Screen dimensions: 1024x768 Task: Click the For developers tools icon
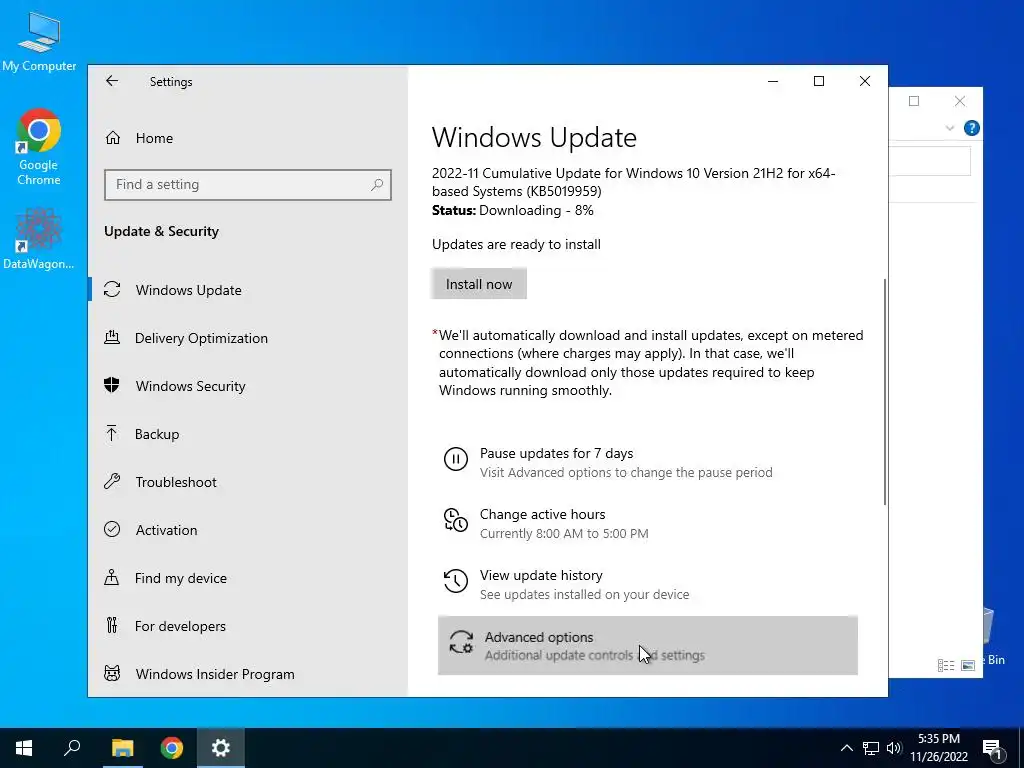[x=112, y=626]
